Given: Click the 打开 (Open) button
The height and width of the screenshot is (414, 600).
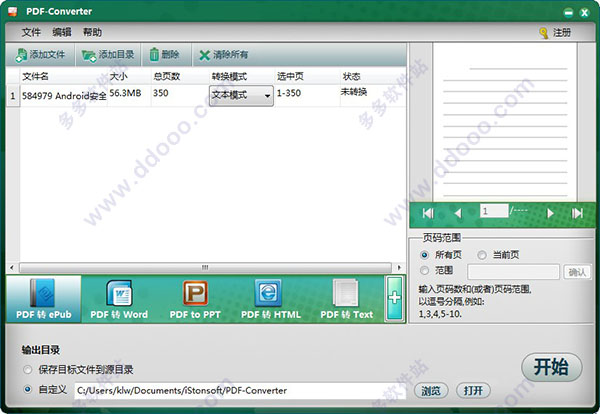Looking at the screenshot, I should tap(473, 391).
